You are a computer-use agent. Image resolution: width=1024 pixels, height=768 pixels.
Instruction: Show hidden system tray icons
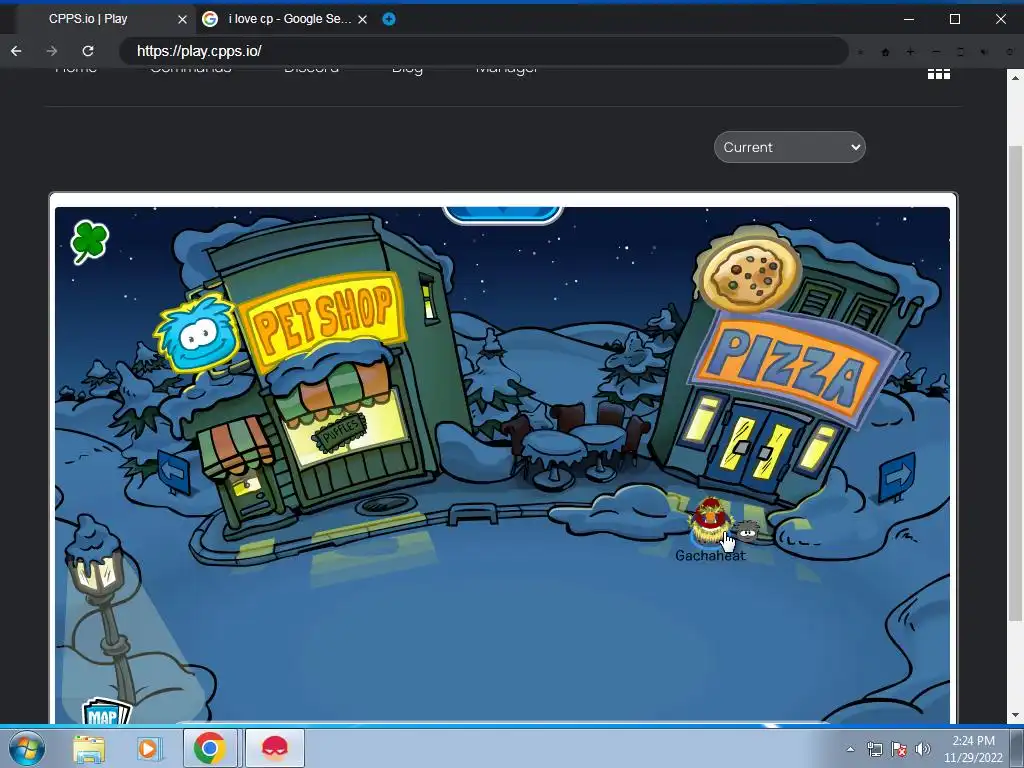(850, 749)
